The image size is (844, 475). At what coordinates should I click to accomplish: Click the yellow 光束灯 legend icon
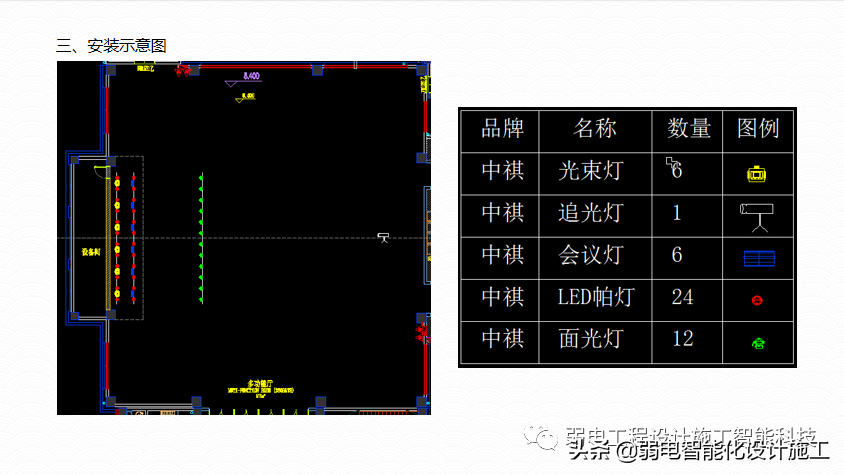pyautogui.click(x=756, y=174)
